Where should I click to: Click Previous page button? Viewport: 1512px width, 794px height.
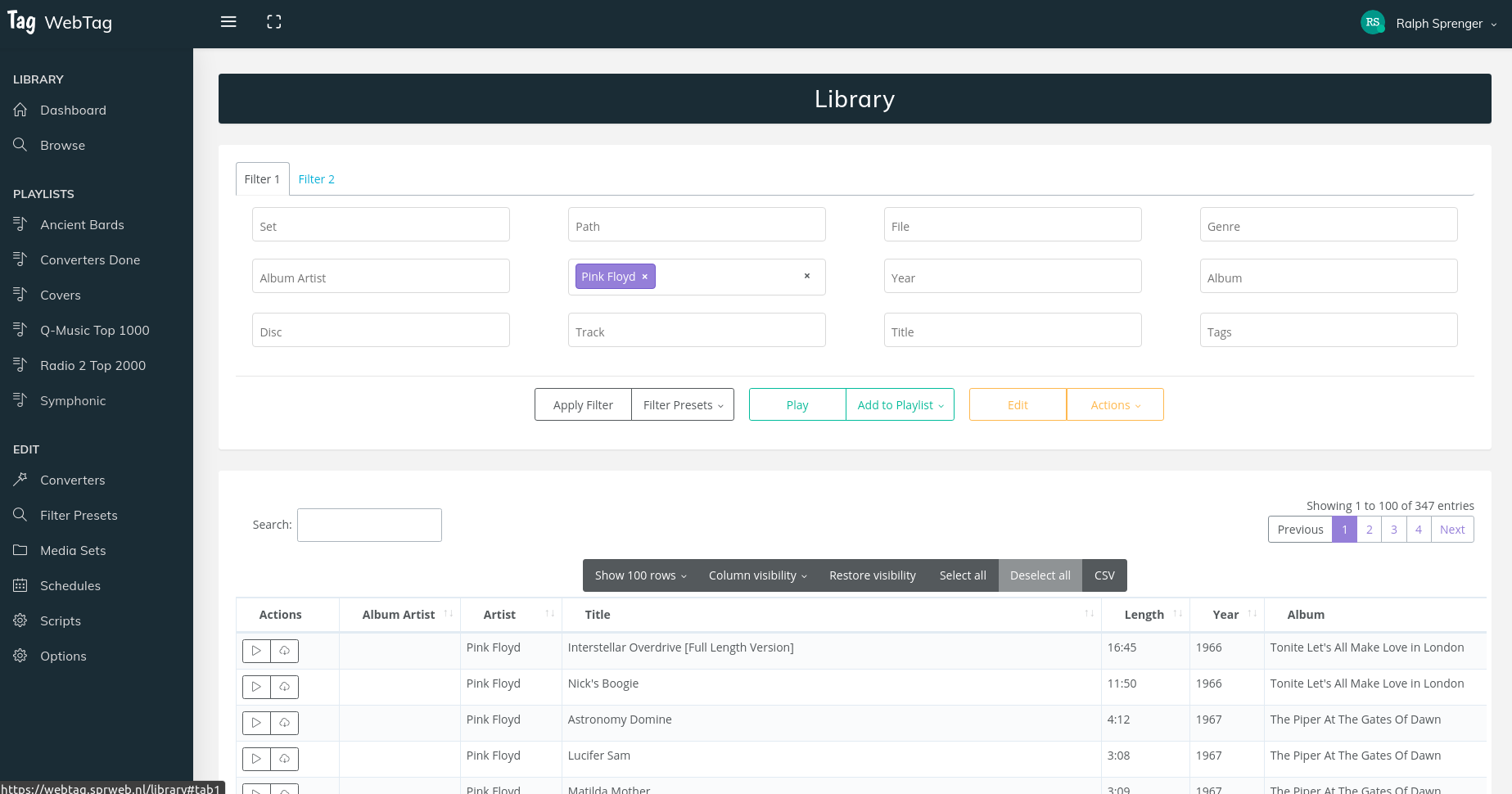pyautogui.click(x=1300, y=530)
